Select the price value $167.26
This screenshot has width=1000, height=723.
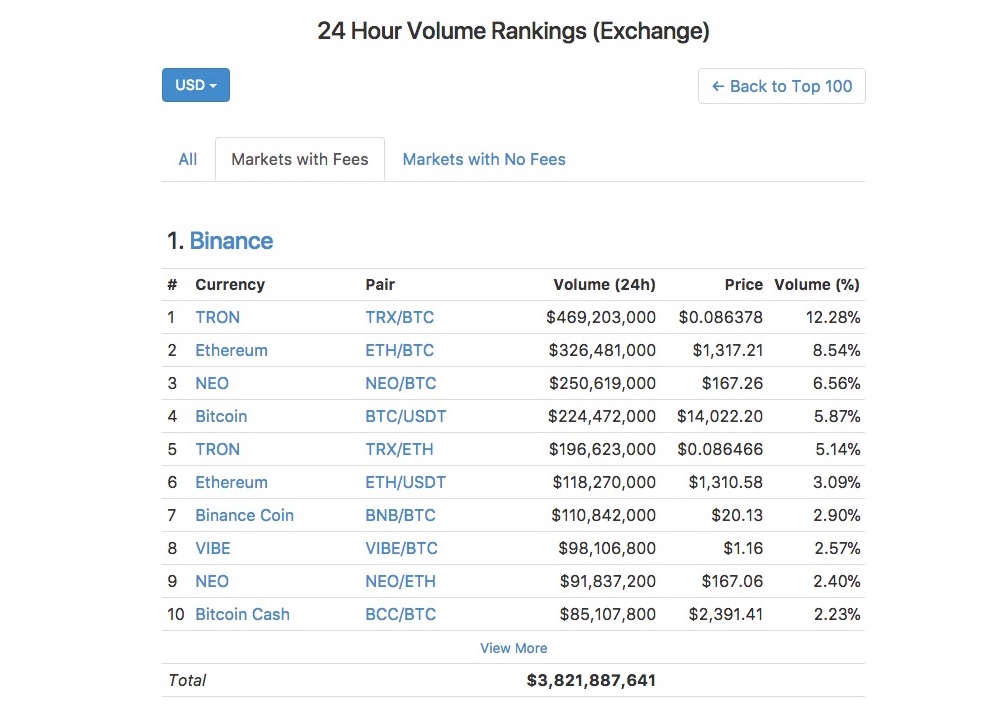pos(732,384)
